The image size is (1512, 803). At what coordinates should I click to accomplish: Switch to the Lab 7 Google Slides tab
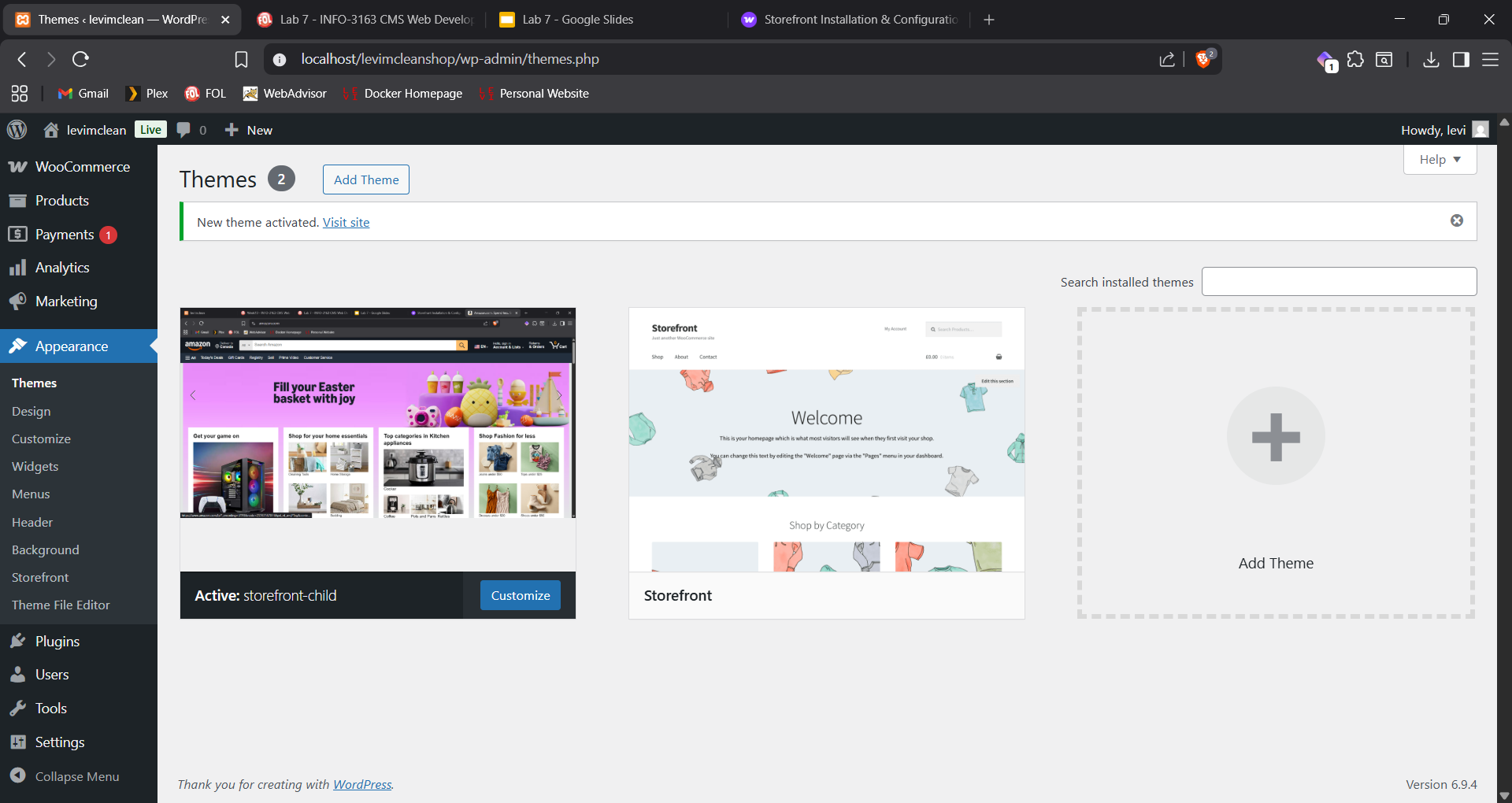pos(577,20)
